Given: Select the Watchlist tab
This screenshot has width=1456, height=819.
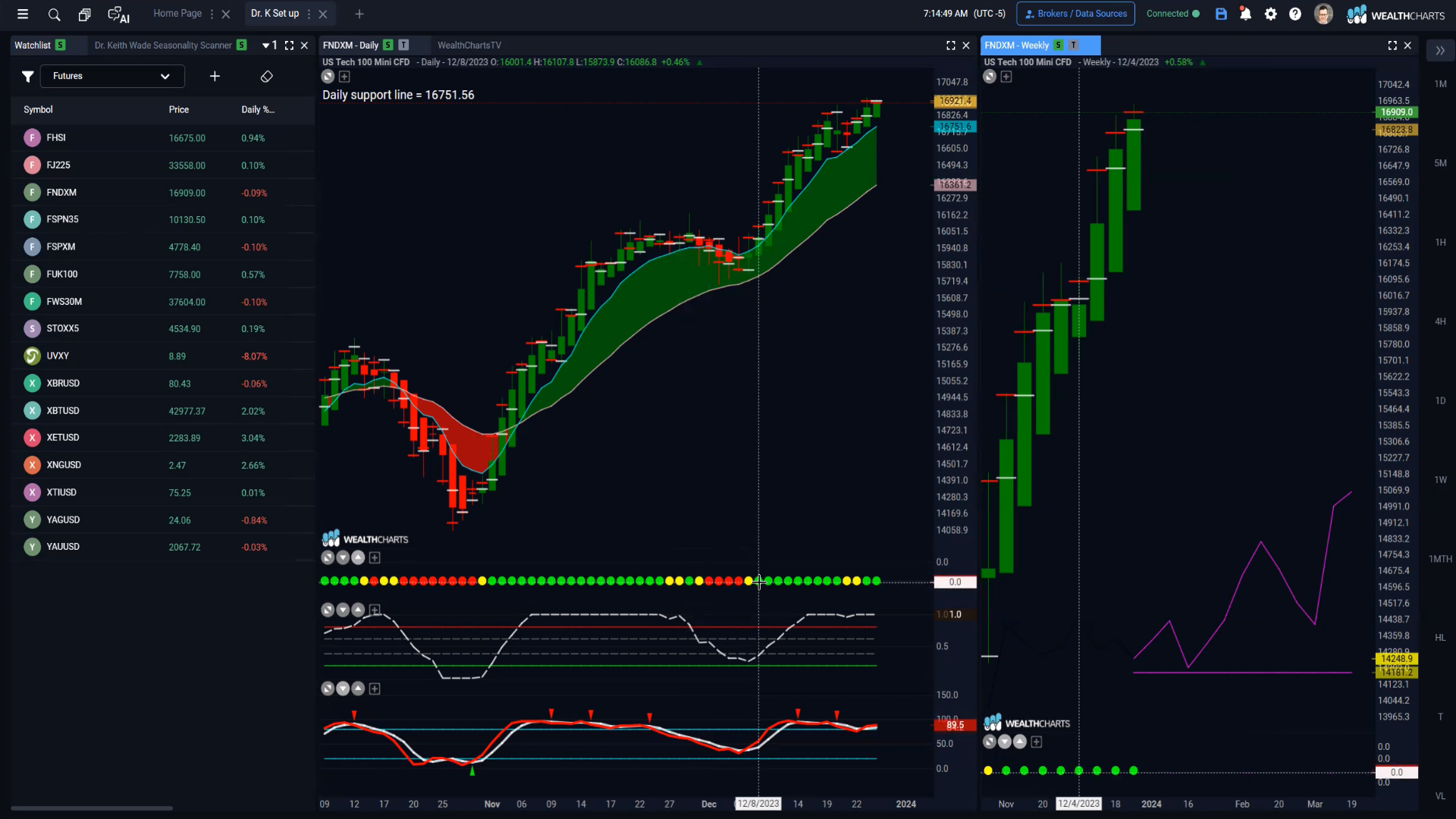Looking at the screenshot, I should [33, 45].
